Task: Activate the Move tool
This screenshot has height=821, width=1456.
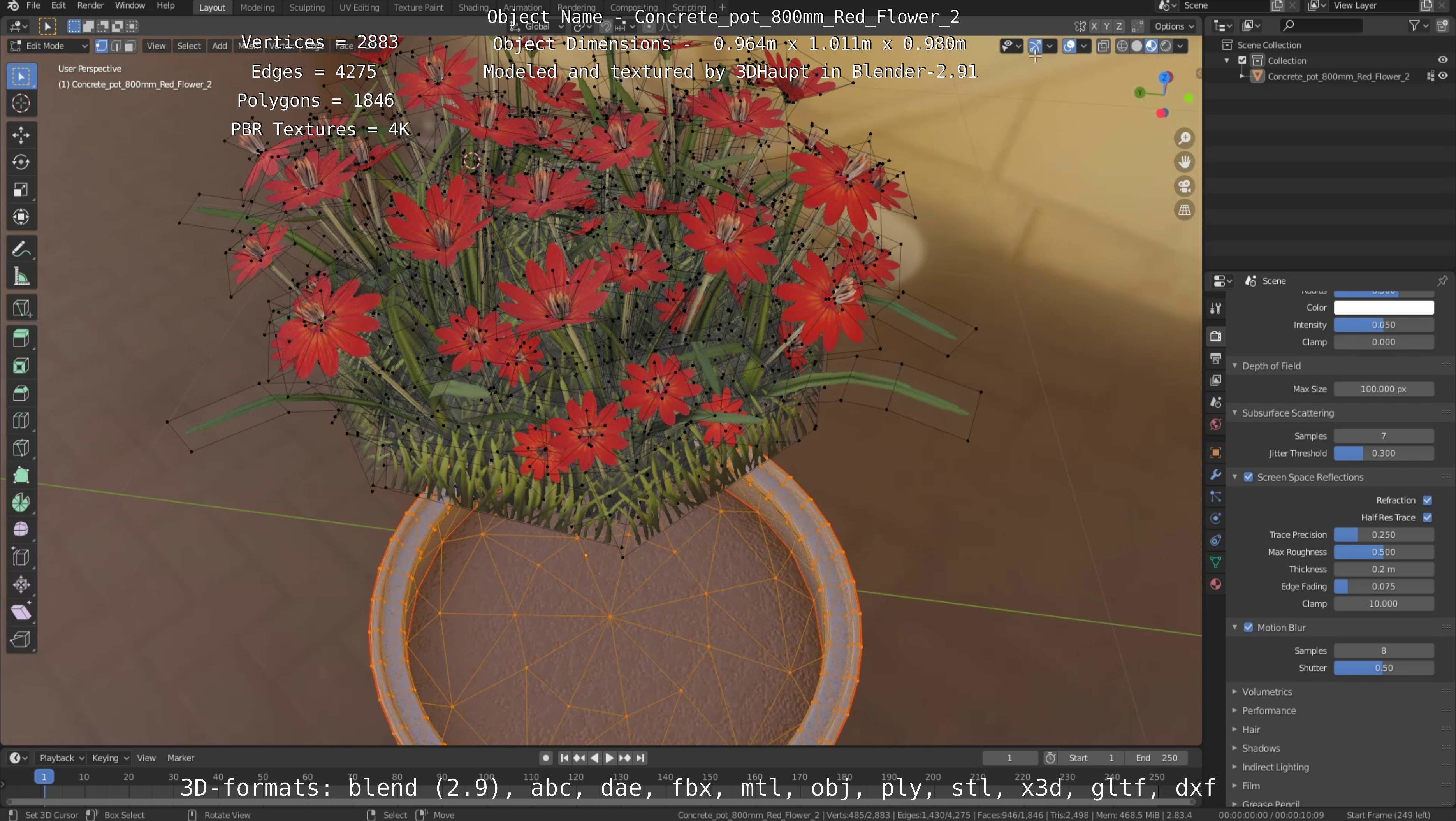Action: pyautogui.click(x=21, y=135)
